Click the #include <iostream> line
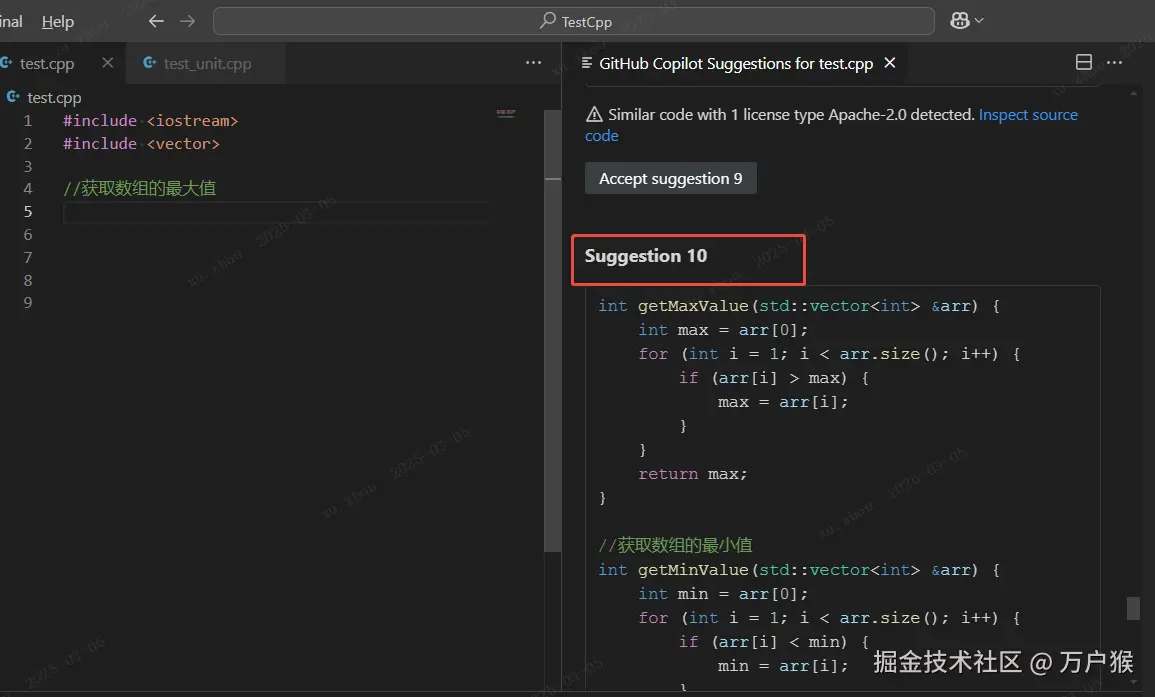Viewport: 1155px width, 697px height. [x=150, y=121]
